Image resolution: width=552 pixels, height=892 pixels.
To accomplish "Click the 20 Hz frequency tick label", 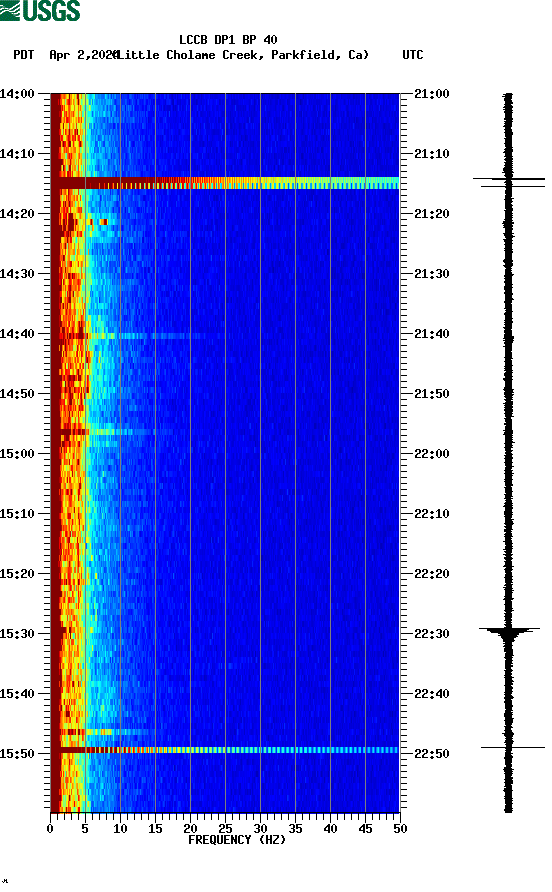I will click(190, 829).
